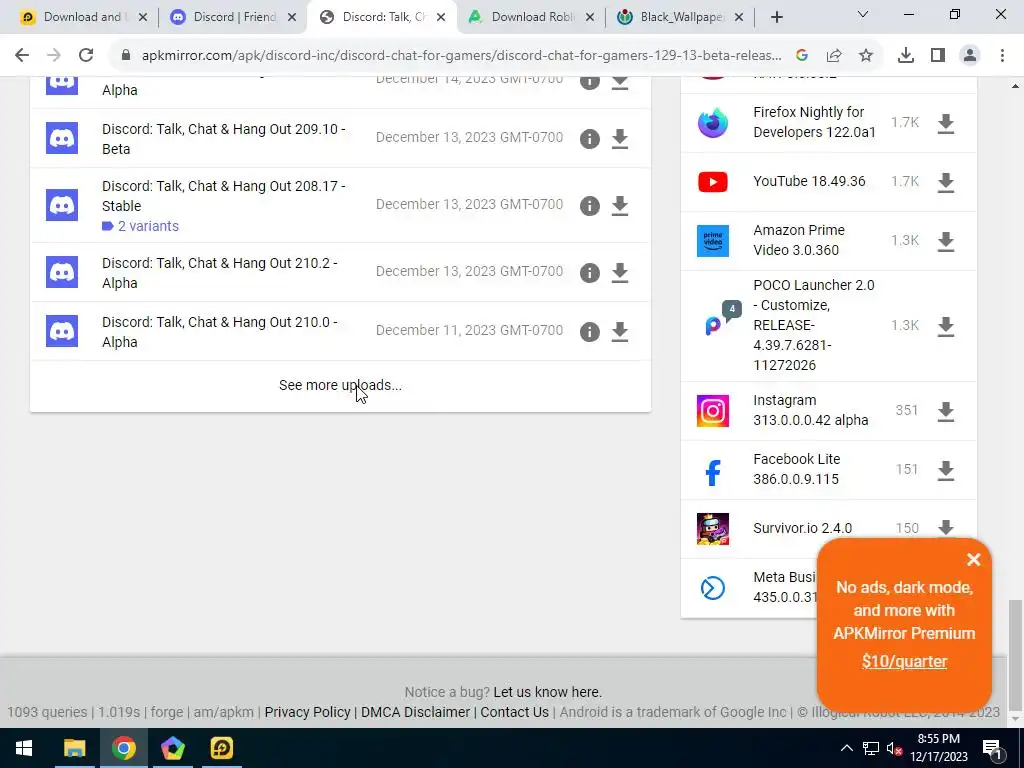Download Amazon Prime Video 3.0.360
The width and height of the screenshot is (1024, 768).
[x=946, y=241]
